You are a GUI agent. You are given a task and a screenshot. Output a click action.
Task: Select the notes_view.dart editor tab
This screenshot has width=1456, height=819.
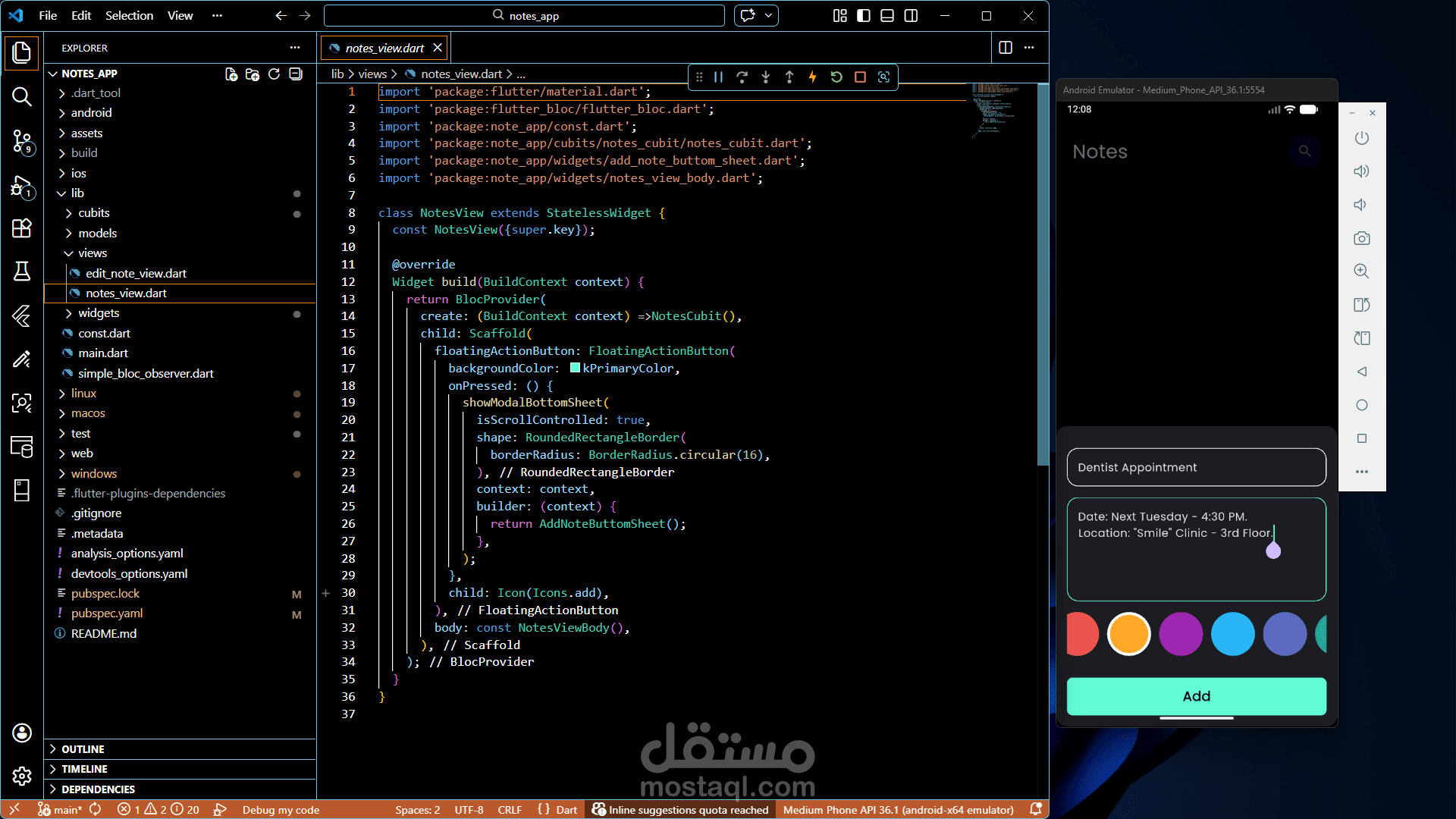pyautogui.click(x=384, y=48)
